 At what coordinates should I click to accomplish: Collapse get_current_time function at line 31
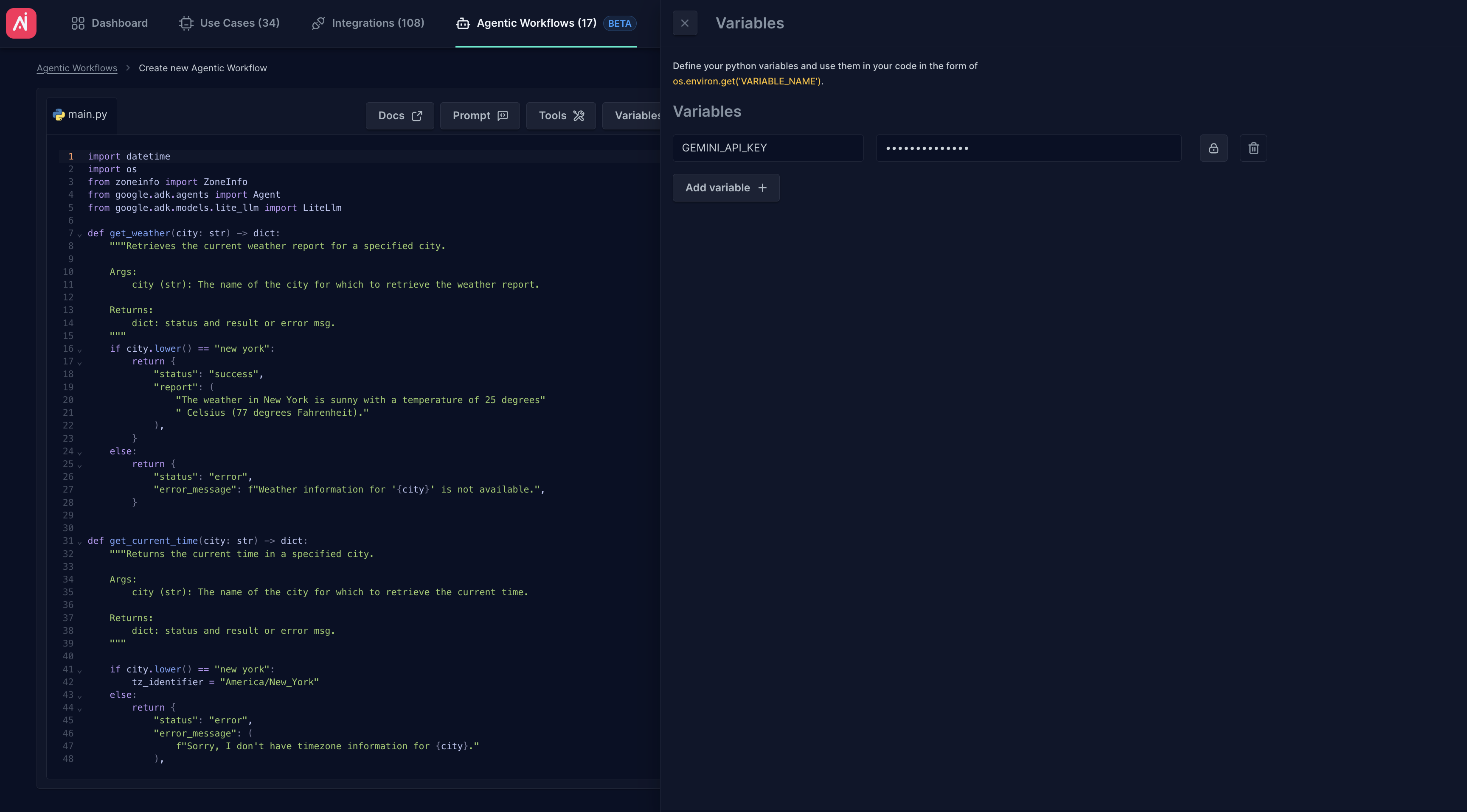tap(80, 542)
